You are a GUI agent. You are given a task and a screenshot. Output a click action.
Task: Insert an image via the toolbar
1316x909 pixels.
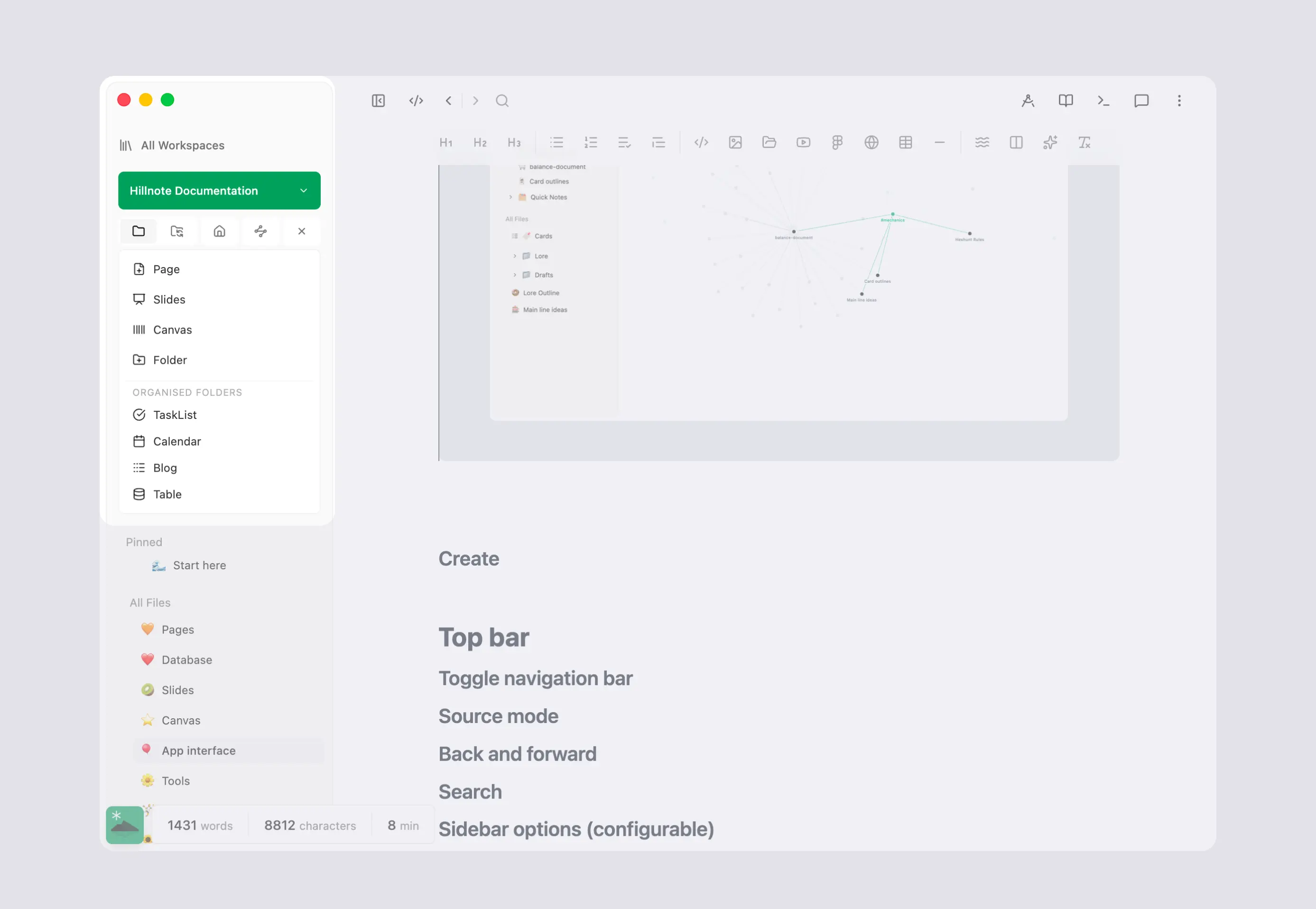tap(735, 142)
